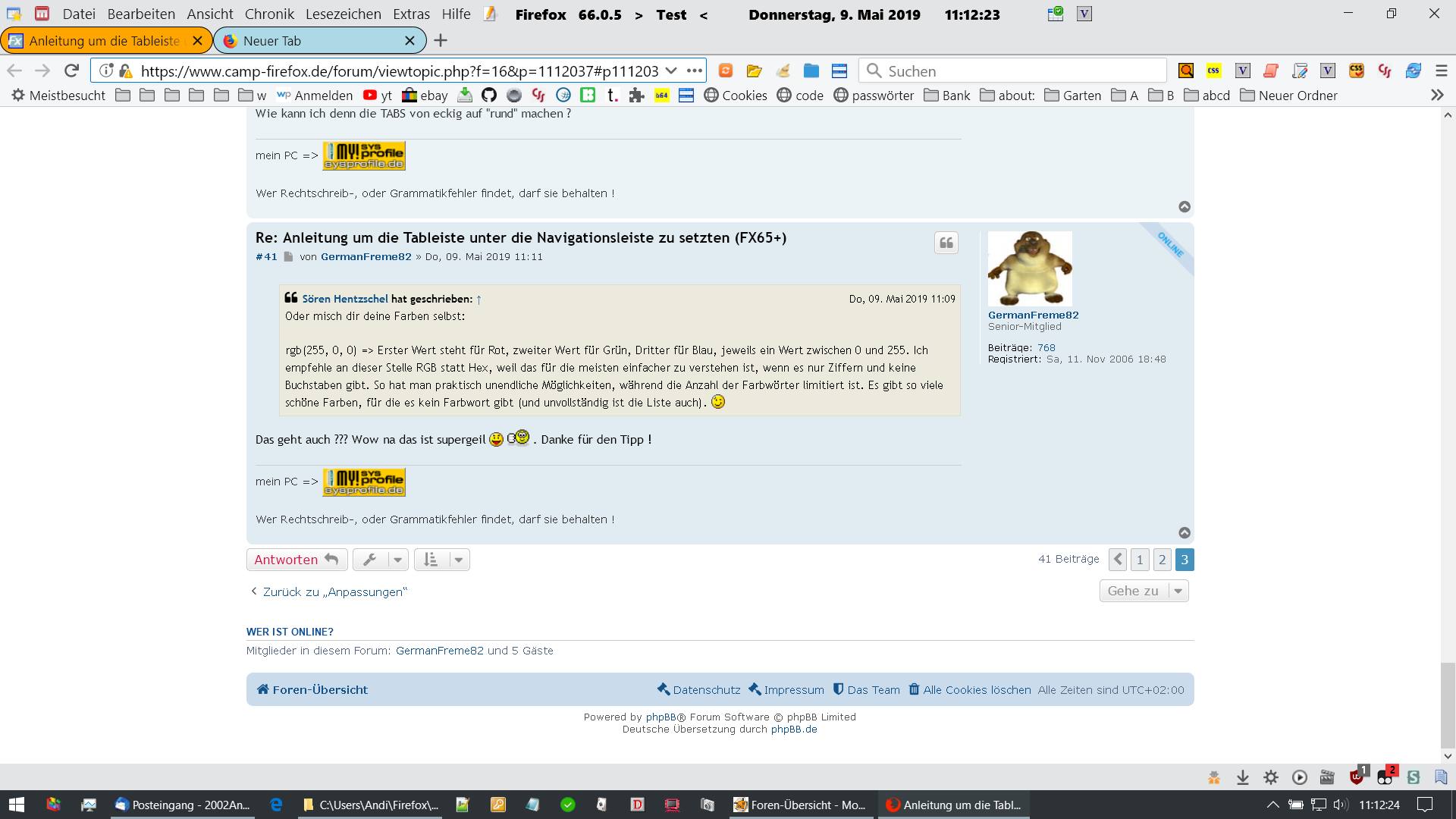Open the Extras menu
This screenshot has height=819, width=1456.
(x=411, y=14)
